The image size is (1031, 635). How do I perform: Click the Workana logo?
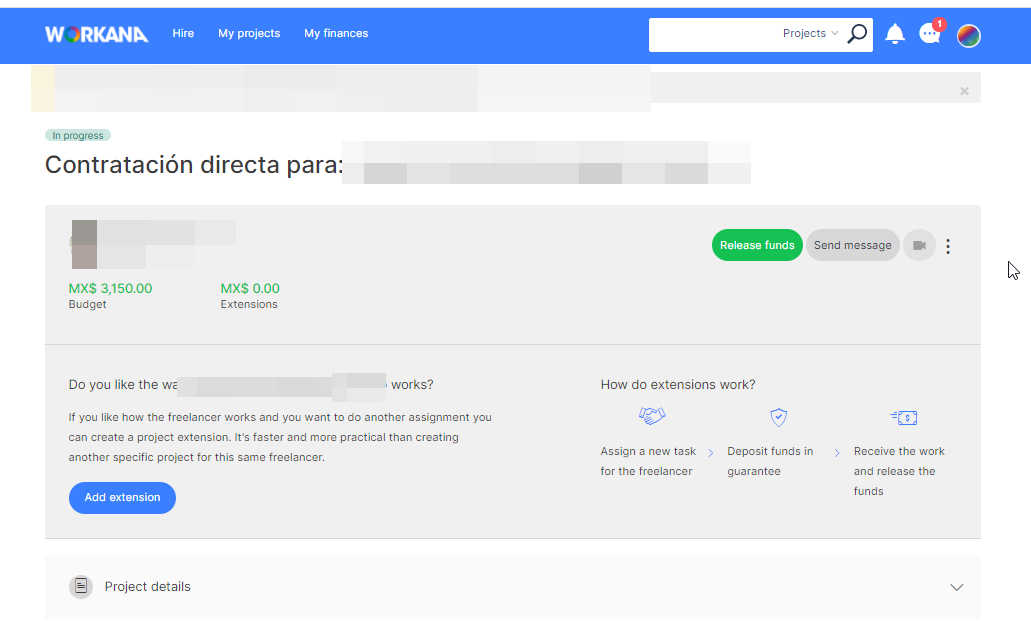point(96,34)
